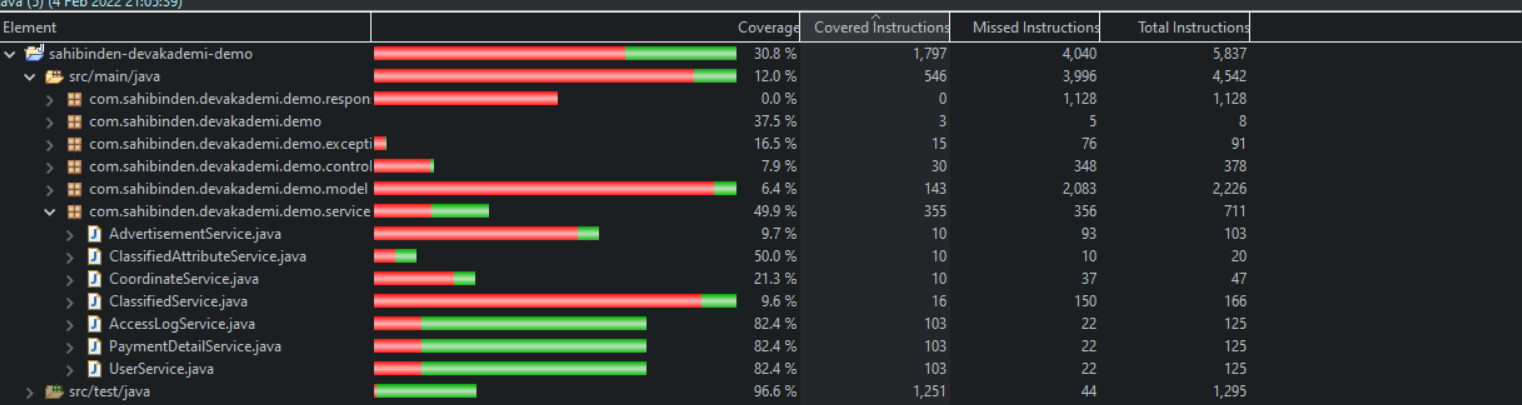Click the package icon for com.sahibinden.devakademi.demo.respon
The width and height of the screenshot is (1522, 405).
coord(74,99)
